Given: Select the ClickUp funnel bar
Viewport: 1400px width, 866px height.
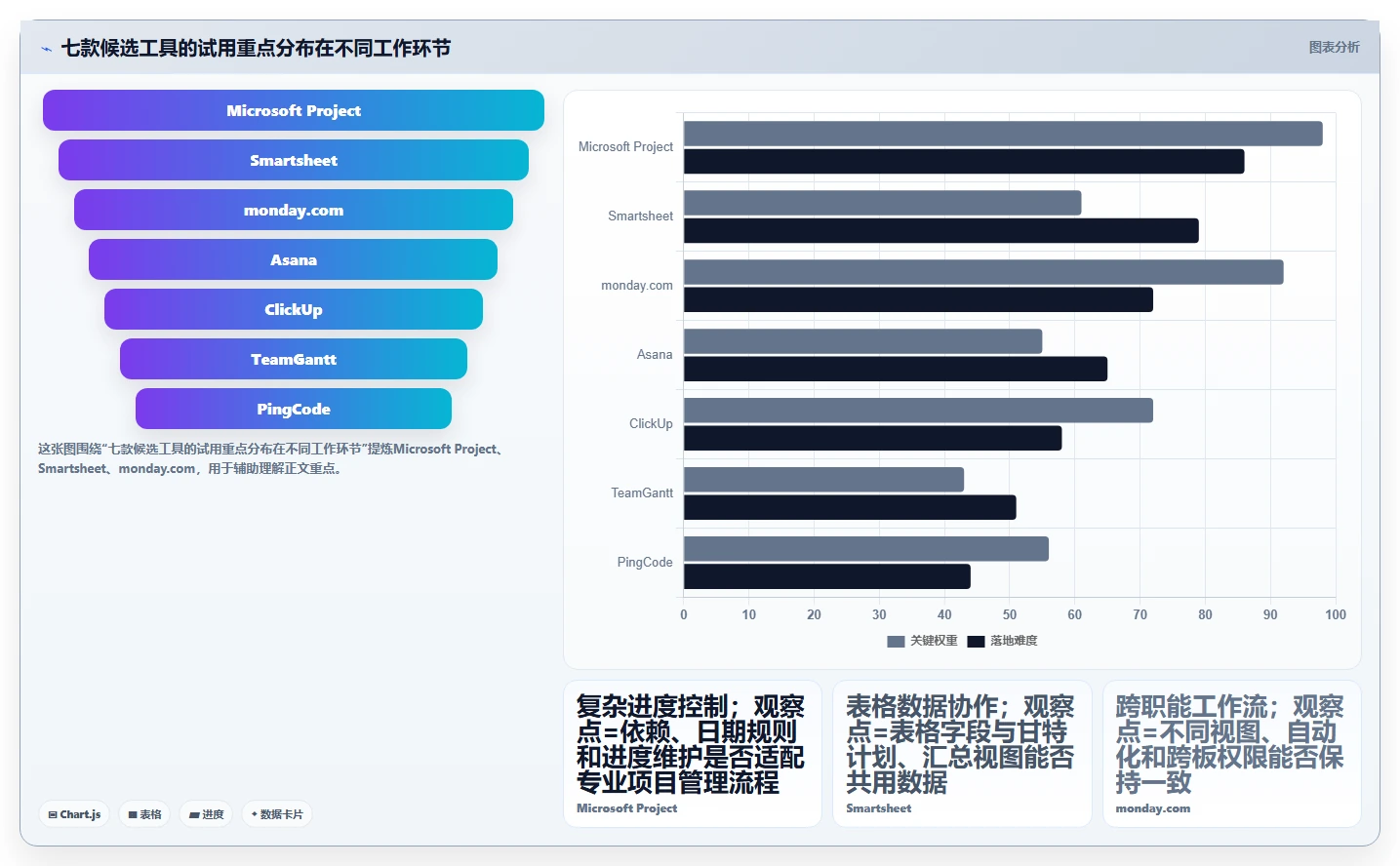Looking at the screenshot, I should [294, 309].
